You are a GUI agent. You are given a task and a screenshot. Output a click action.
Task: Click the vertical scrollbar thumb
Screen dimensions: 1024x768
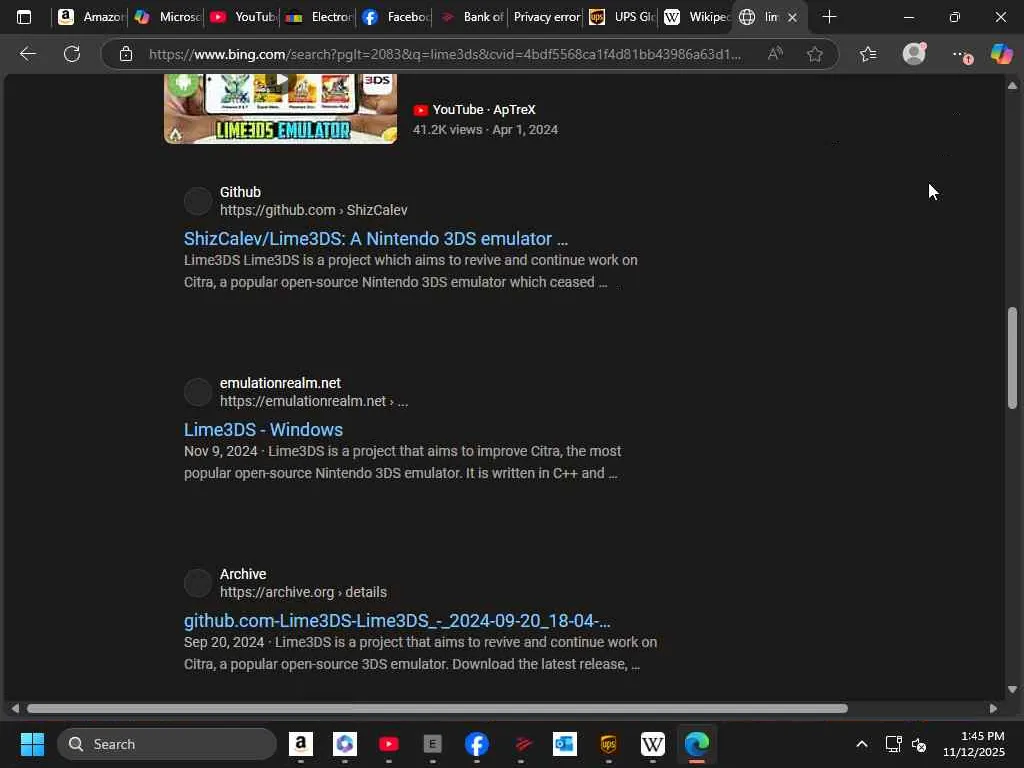pyautogui.click(x=1012, y=358)
